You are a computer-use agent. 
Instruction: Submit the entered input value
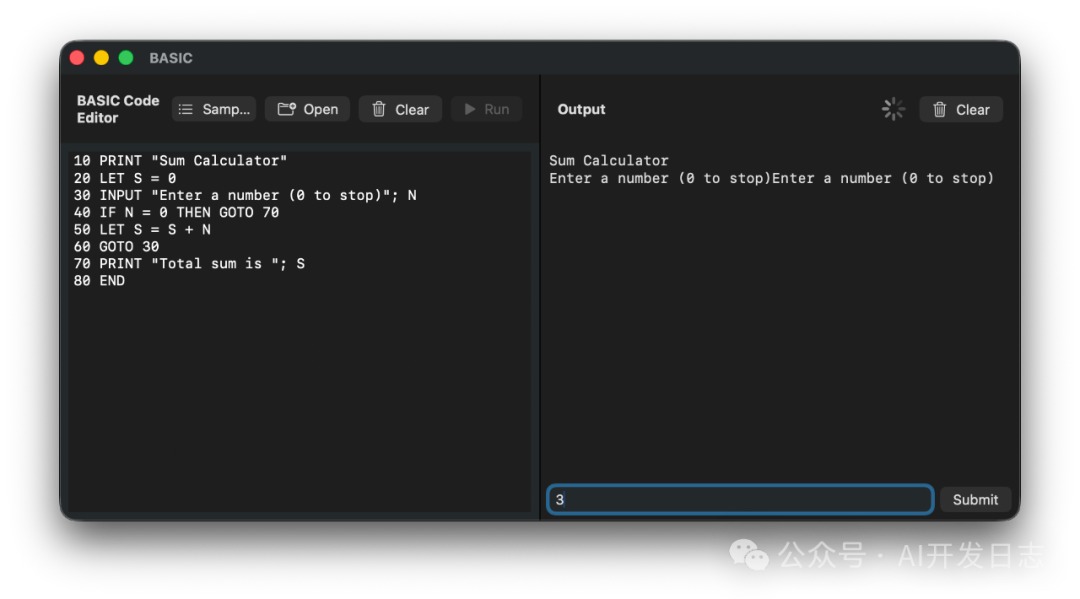[x=975, y=500]
